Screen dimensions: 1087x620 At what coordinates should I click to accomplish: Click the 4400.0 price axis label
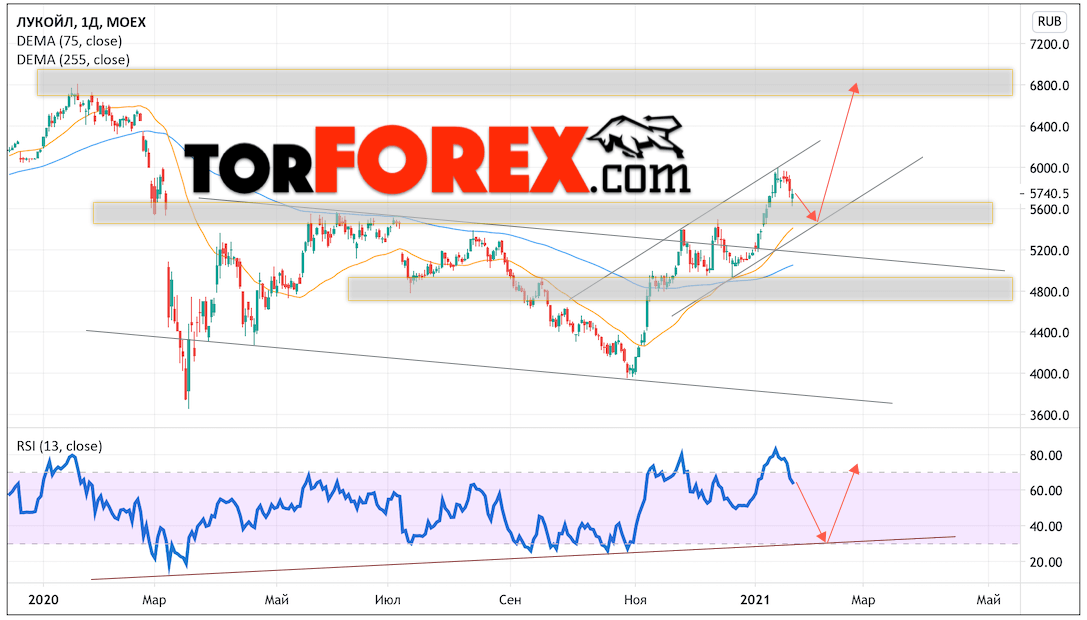click(x=1050, y=333)
